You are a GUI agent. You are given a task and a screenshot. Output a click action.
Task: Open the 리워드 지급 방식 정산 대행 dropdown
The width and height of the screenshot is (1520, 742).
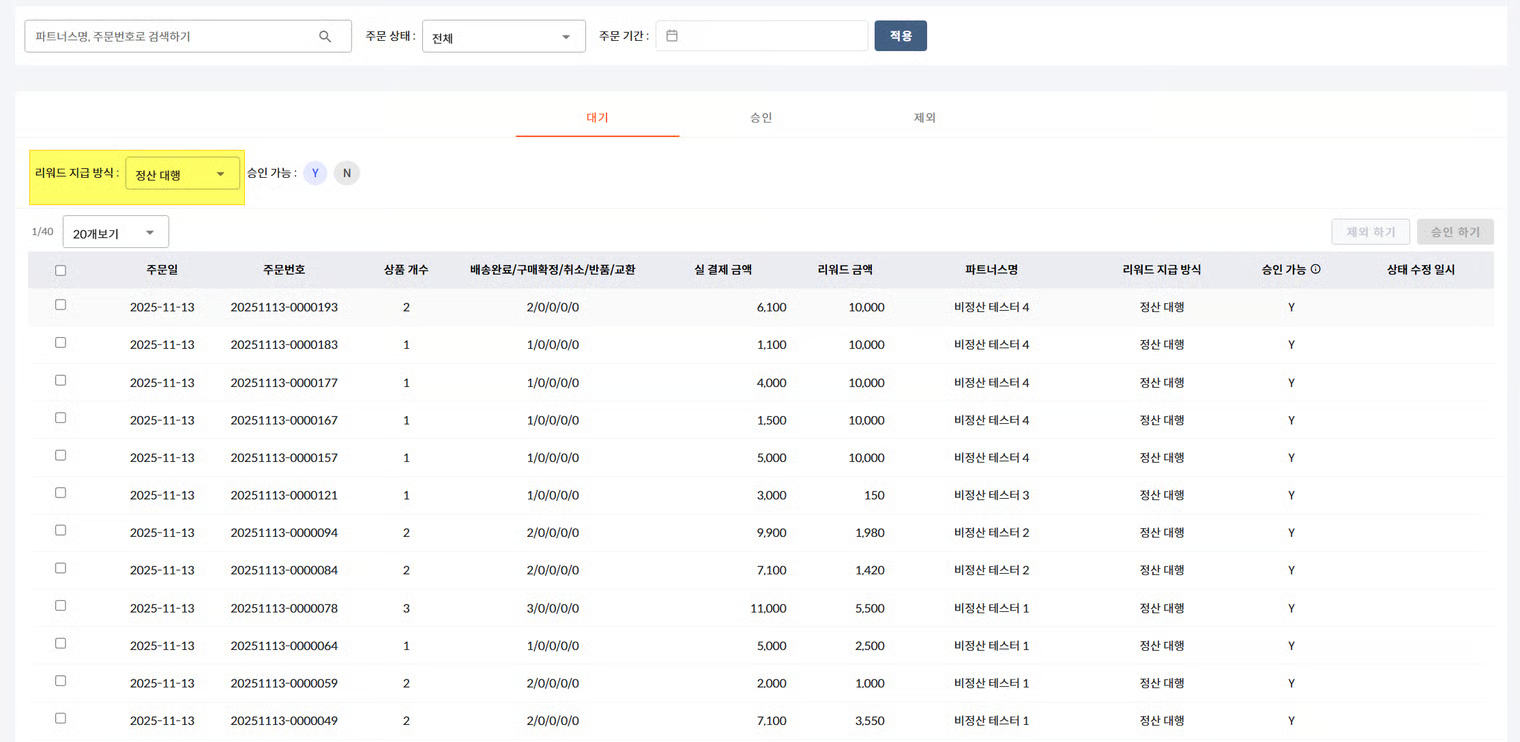pos(183,174)
